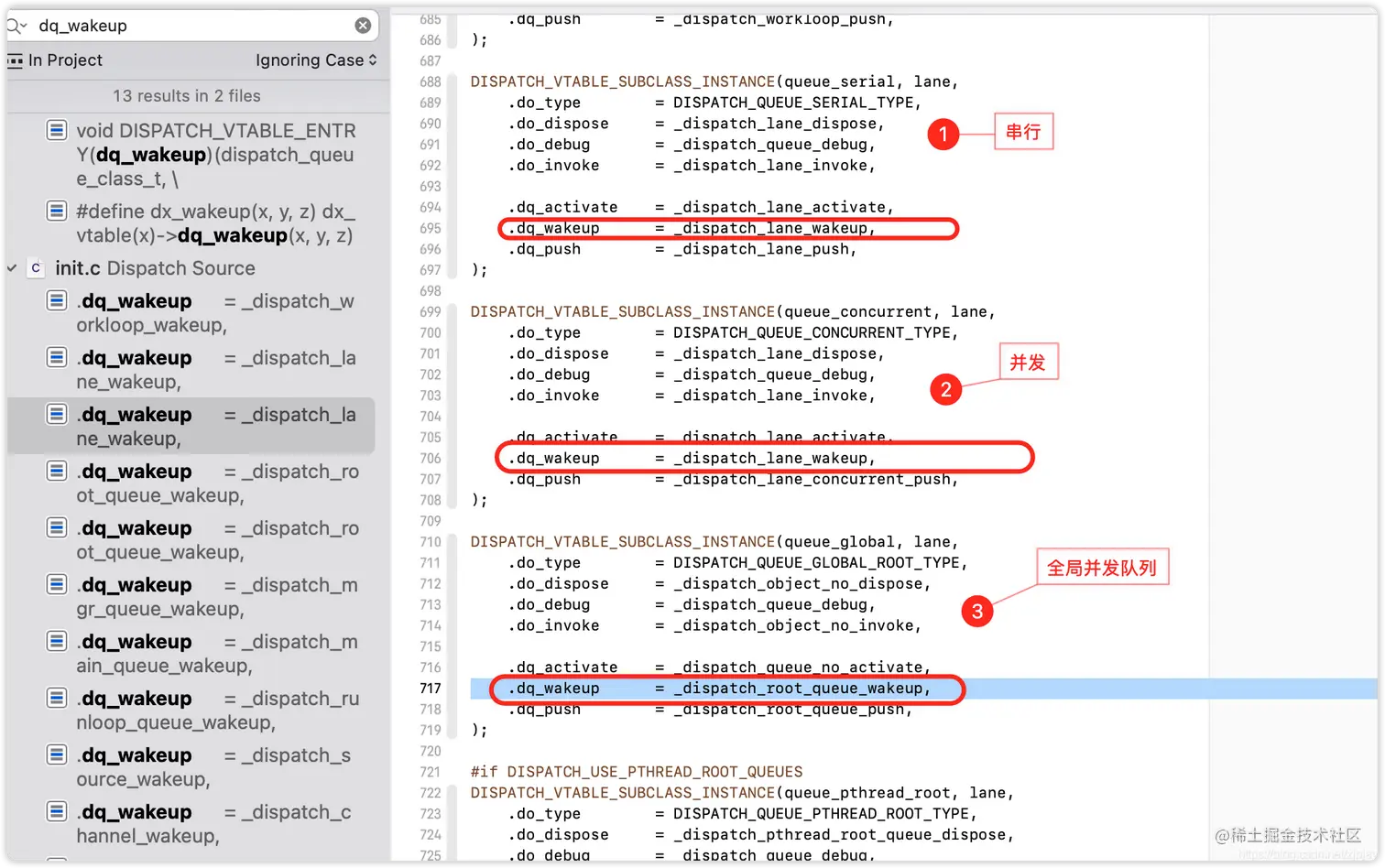This screenshot has height=868, width=1385.
Task: Collapse the init.c Dispatch Source group
Action: tap(12, 268)
